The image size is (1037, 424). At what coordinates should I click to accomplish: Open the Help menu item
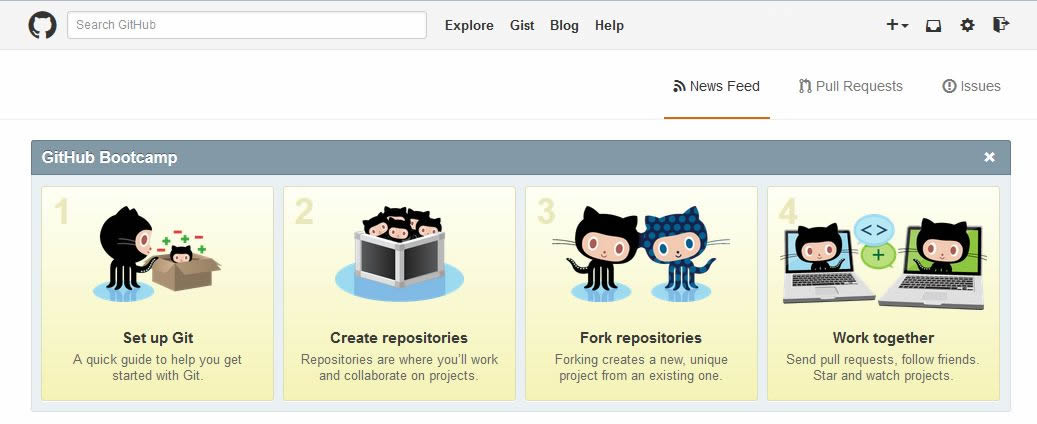tap(609, 25)
